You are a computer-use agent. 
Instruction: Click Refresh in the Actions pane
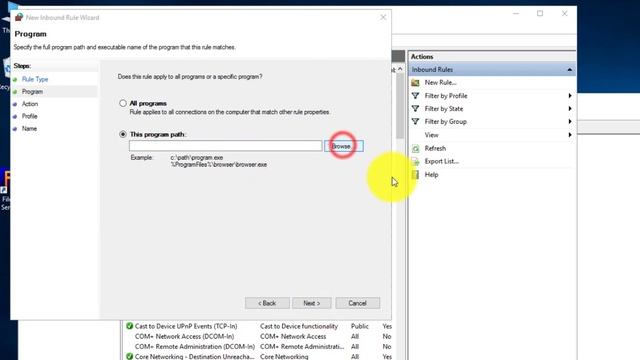coord(435,148)
